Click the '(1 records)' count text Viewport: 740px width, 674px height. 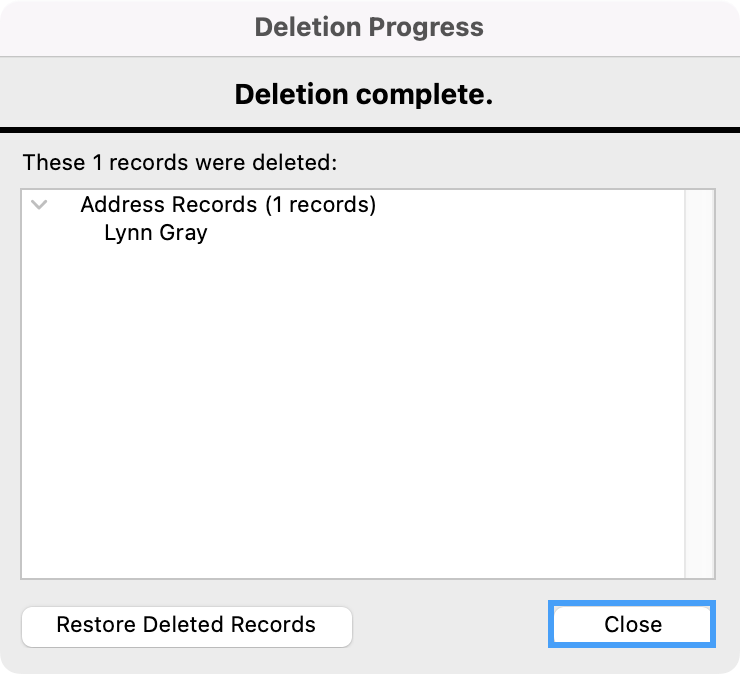coord(320,205)
